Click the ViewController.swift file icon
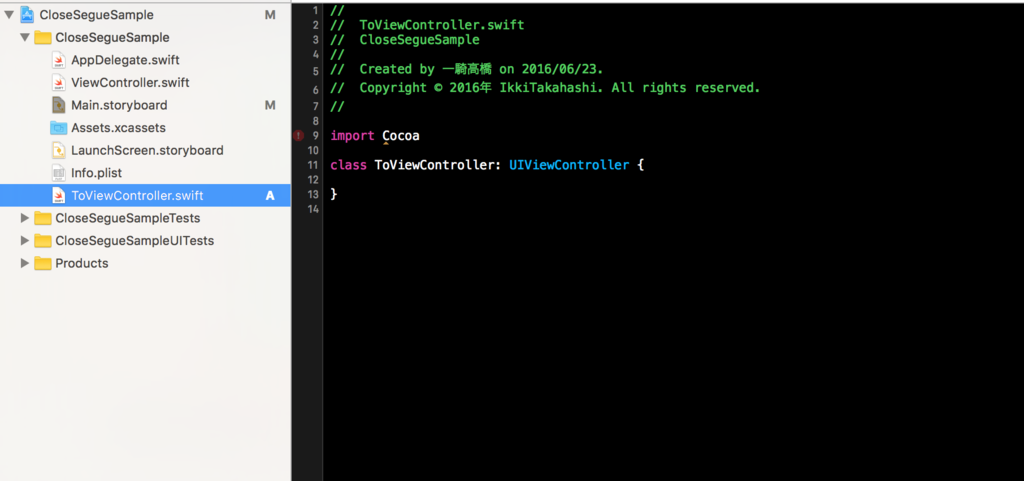Viewport: 1024px width, 481px height. point(59,83)
